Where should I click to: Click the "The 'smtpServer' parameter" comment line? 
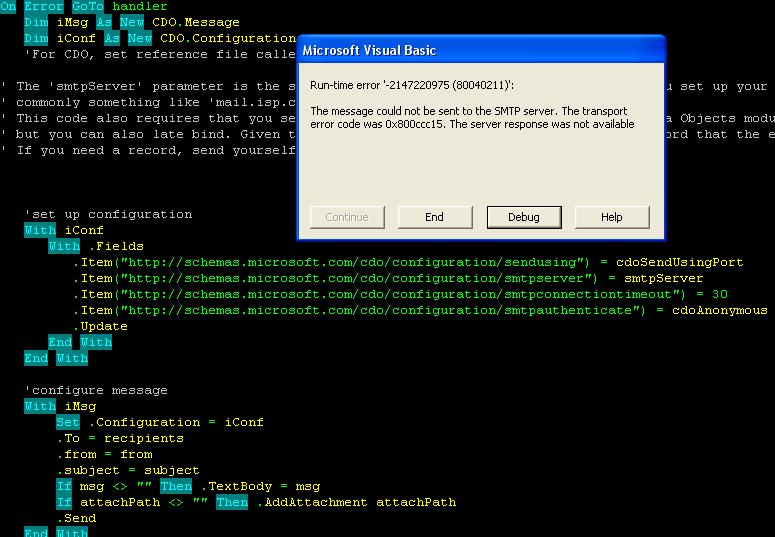click(148, 86)
